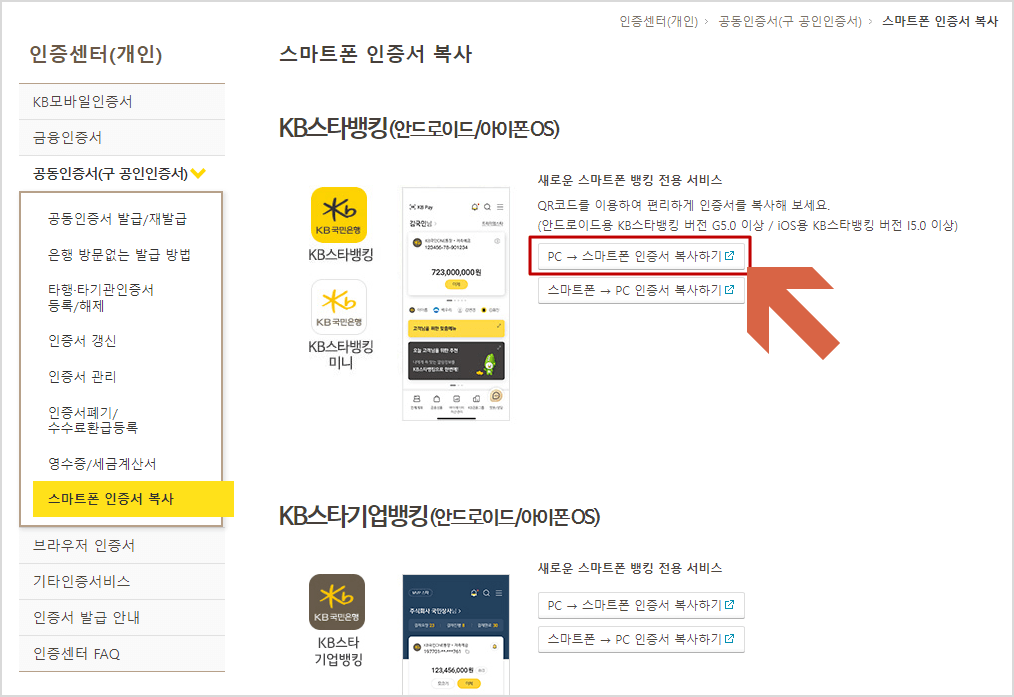The width and height of the screenshot is (1014, 697).
Task: Click the KB스타기업뱅킹 phone screenshot thumbnail
Action: [x=456, y=634]
